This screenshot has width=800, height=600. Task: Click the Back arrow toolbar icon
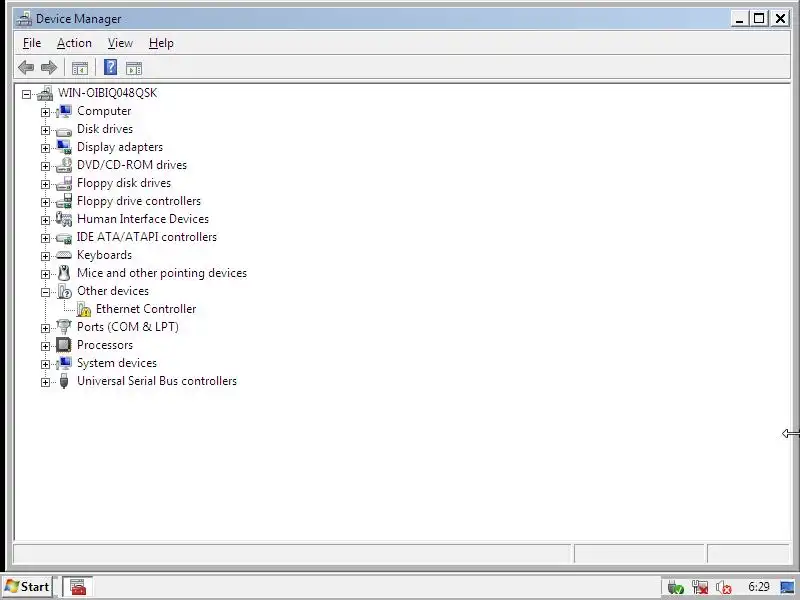coord(26,67)
